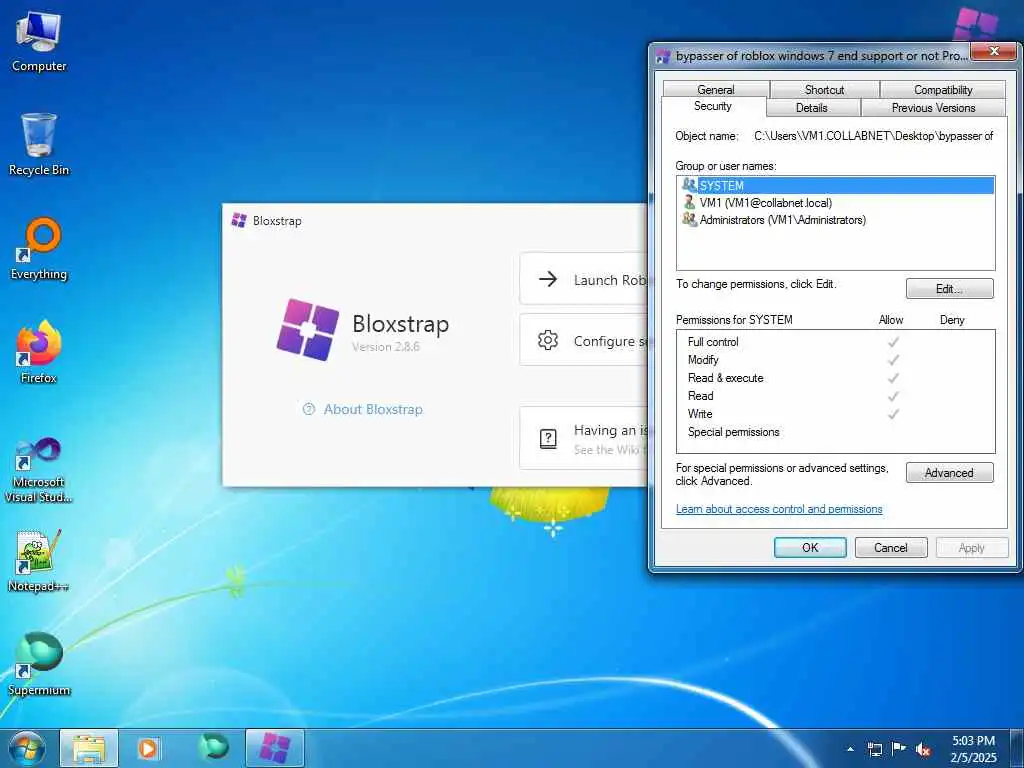1024x768 pixels.
Task: Select the Security tab
Action: [x=712, y=106]
